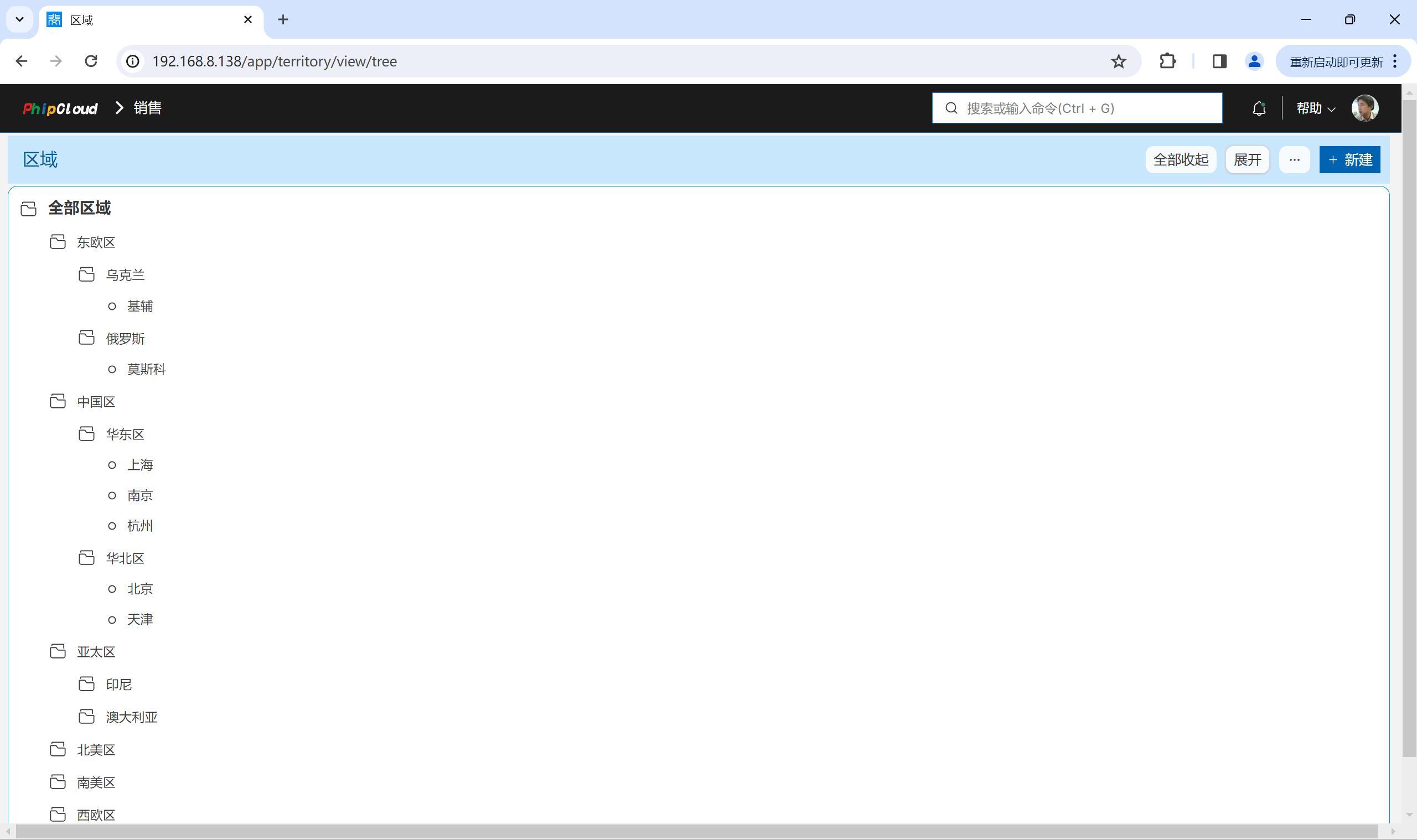
Task: Click the PhipCloud logo
Action: (x=60, y=108)
